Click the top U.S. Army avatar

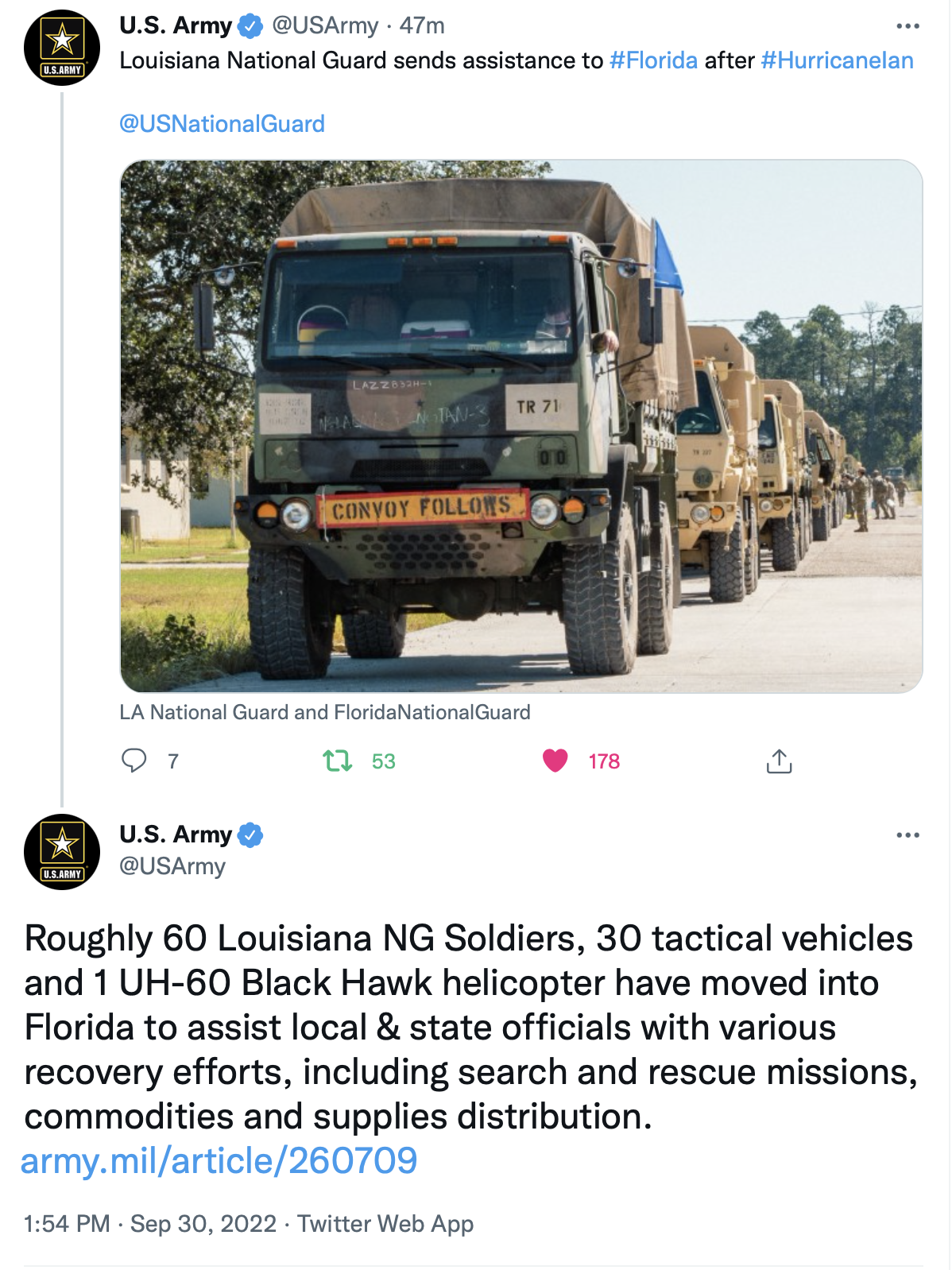tap(62, 48)
